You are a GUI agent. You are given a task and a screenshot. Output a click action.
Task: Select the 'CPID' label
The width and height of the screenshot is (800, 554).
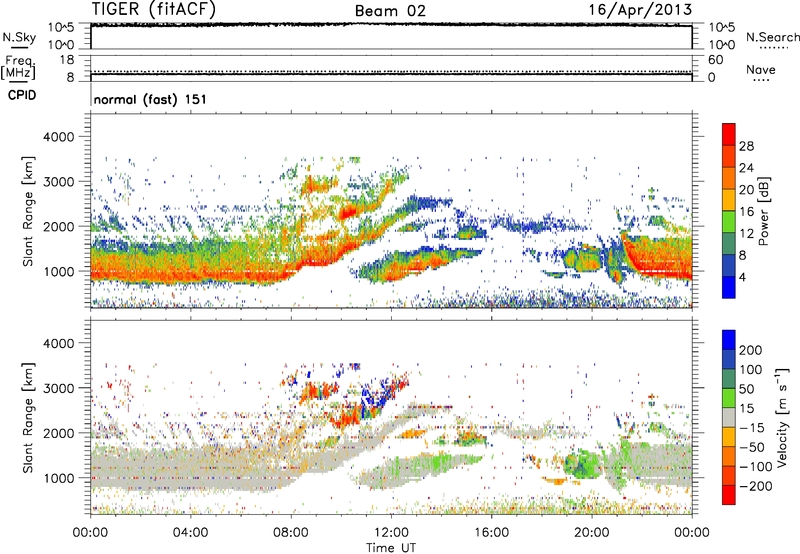pyautogui.click(x=22, y=95)
